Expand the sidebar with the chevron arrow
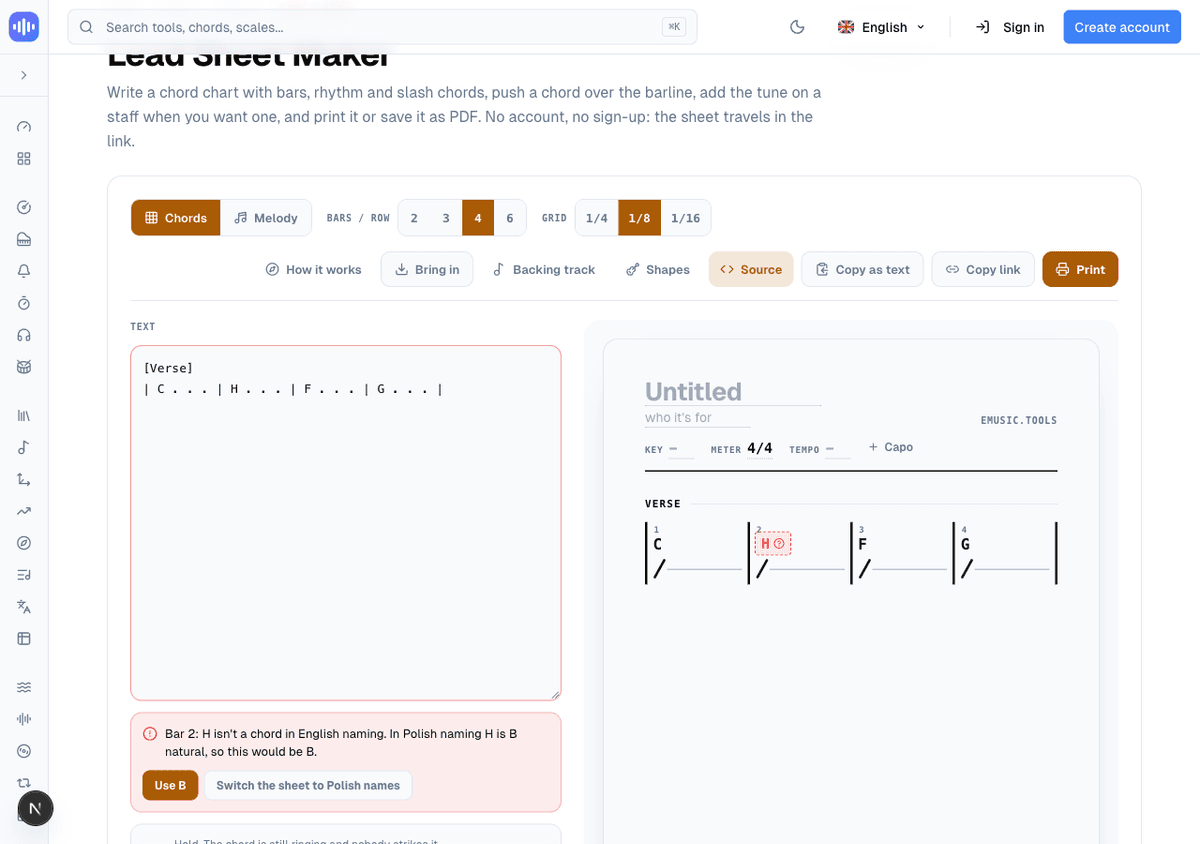The width and height of the screenshot is (1200, 844). [x=24, y=75]
